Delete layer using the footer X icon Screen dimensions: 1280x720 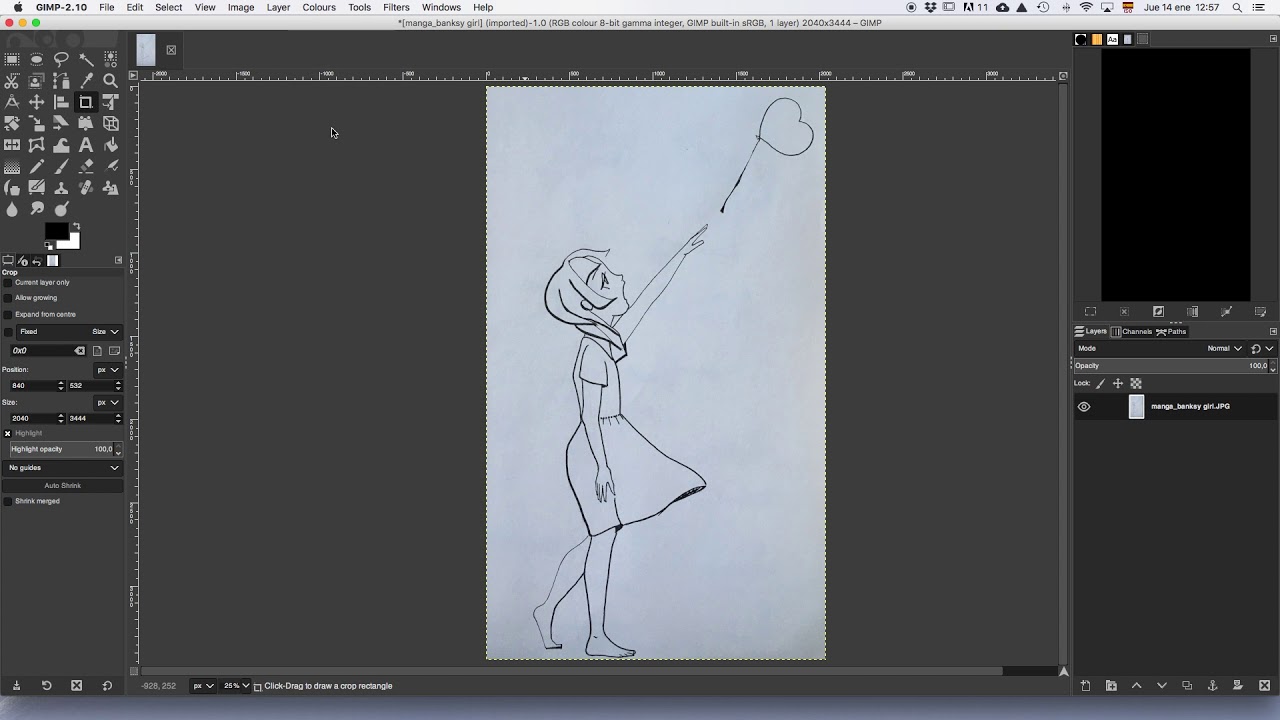(x=1264, y=686)
